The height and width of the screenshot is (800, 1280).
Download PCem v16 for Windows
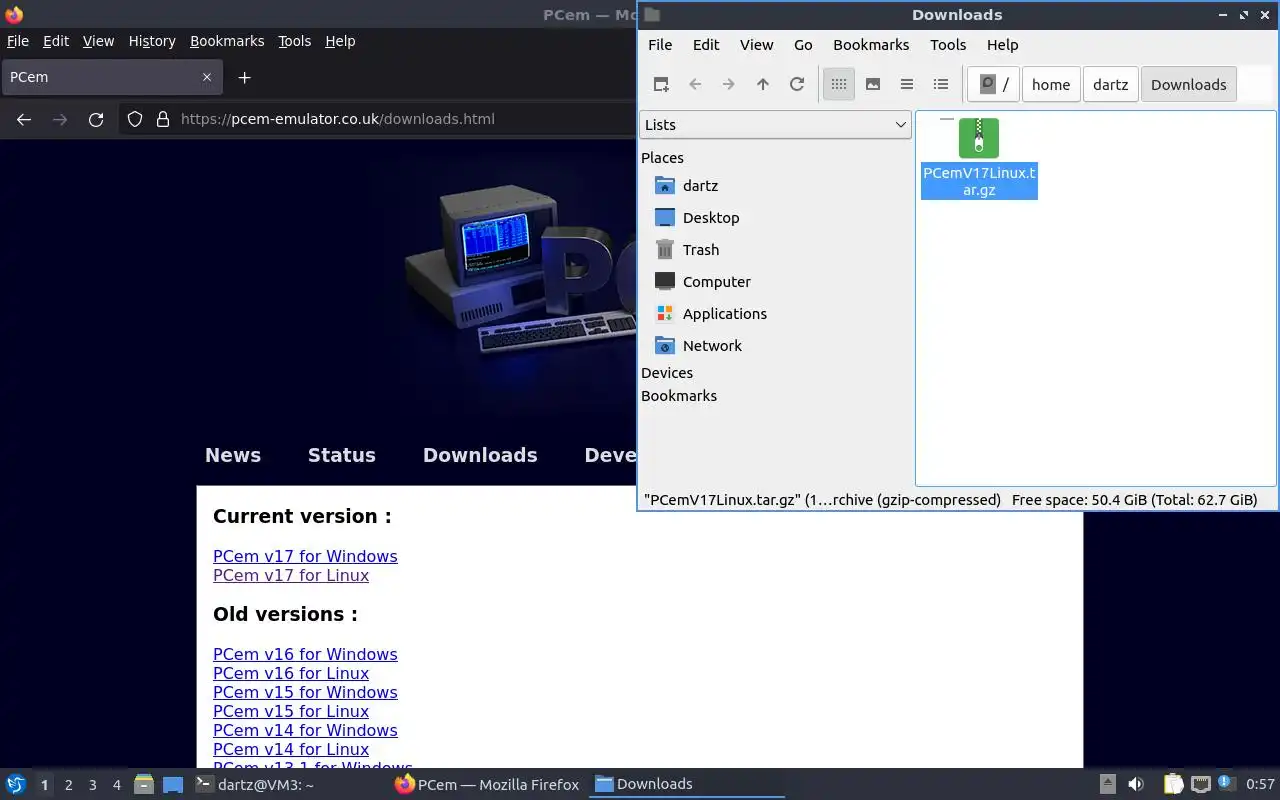305,654
